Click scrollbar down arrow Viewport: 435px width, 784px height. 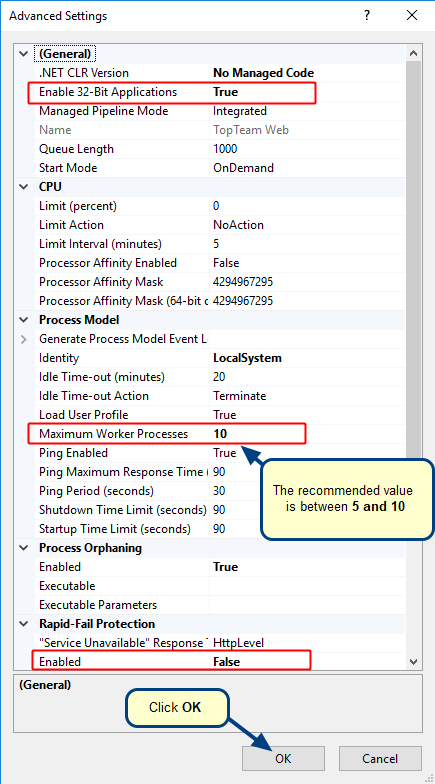413,662
